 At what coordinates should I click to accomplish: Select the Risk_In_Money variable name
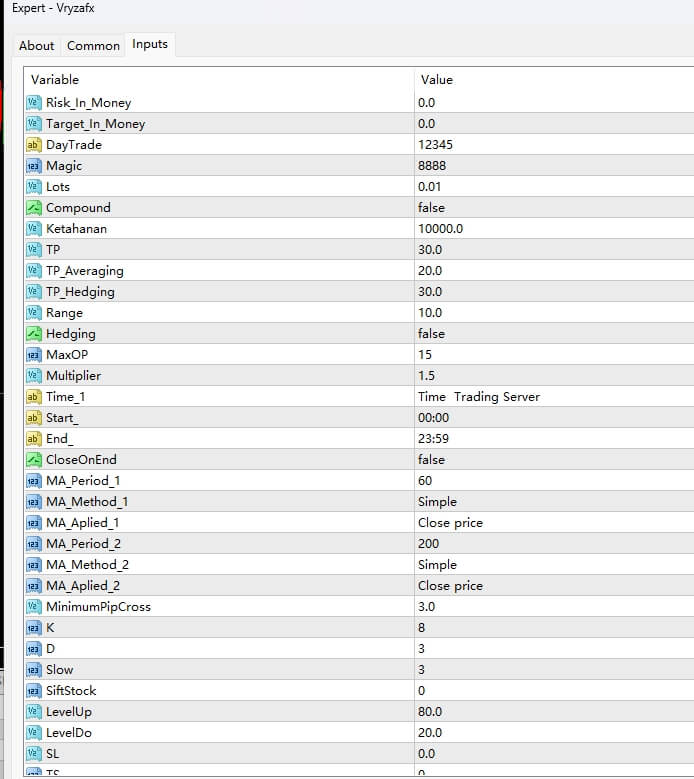pyautogui.click(x=88, y=103)
